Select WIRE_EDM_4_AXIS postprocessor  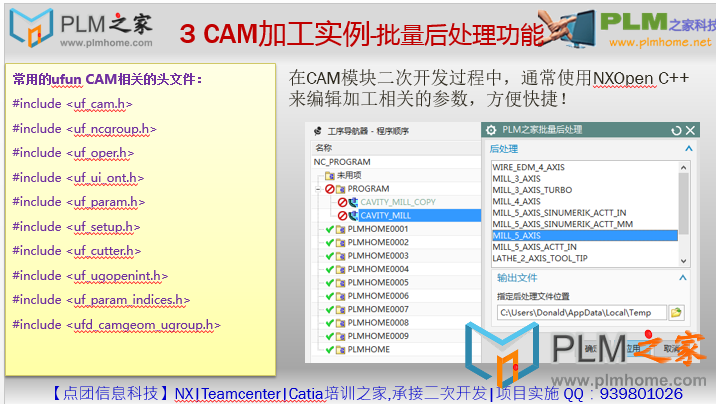click(x=528, y=167)
